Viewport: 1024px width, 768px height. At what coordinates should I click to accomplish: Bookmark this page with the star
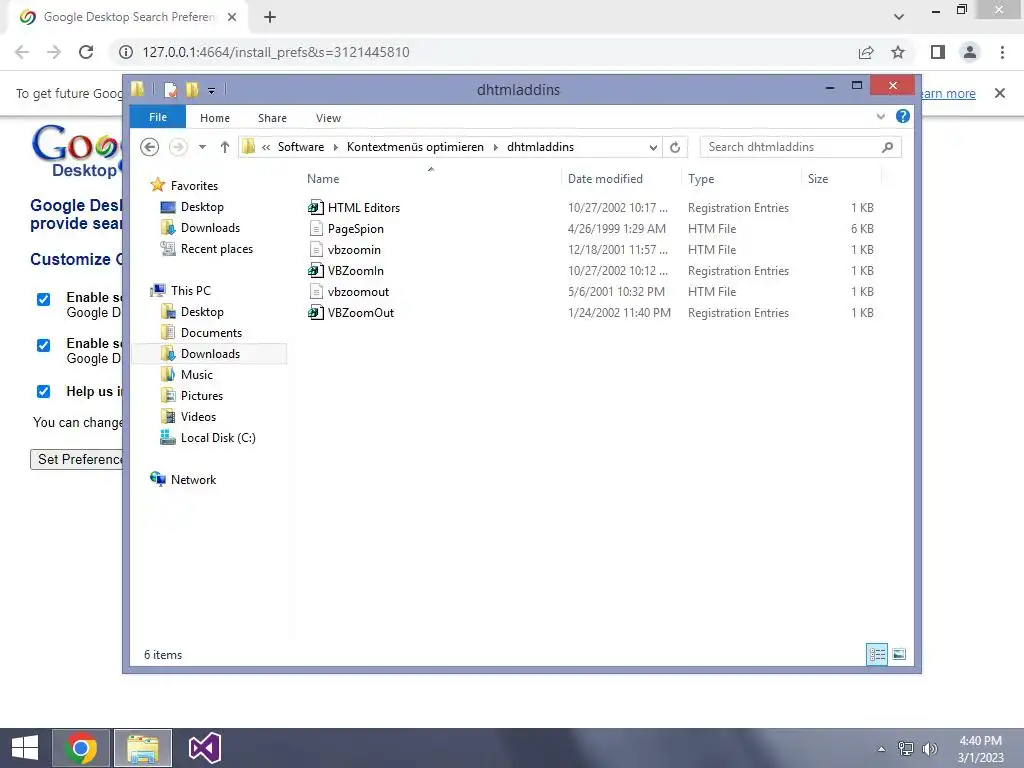[x=898, y=52]
